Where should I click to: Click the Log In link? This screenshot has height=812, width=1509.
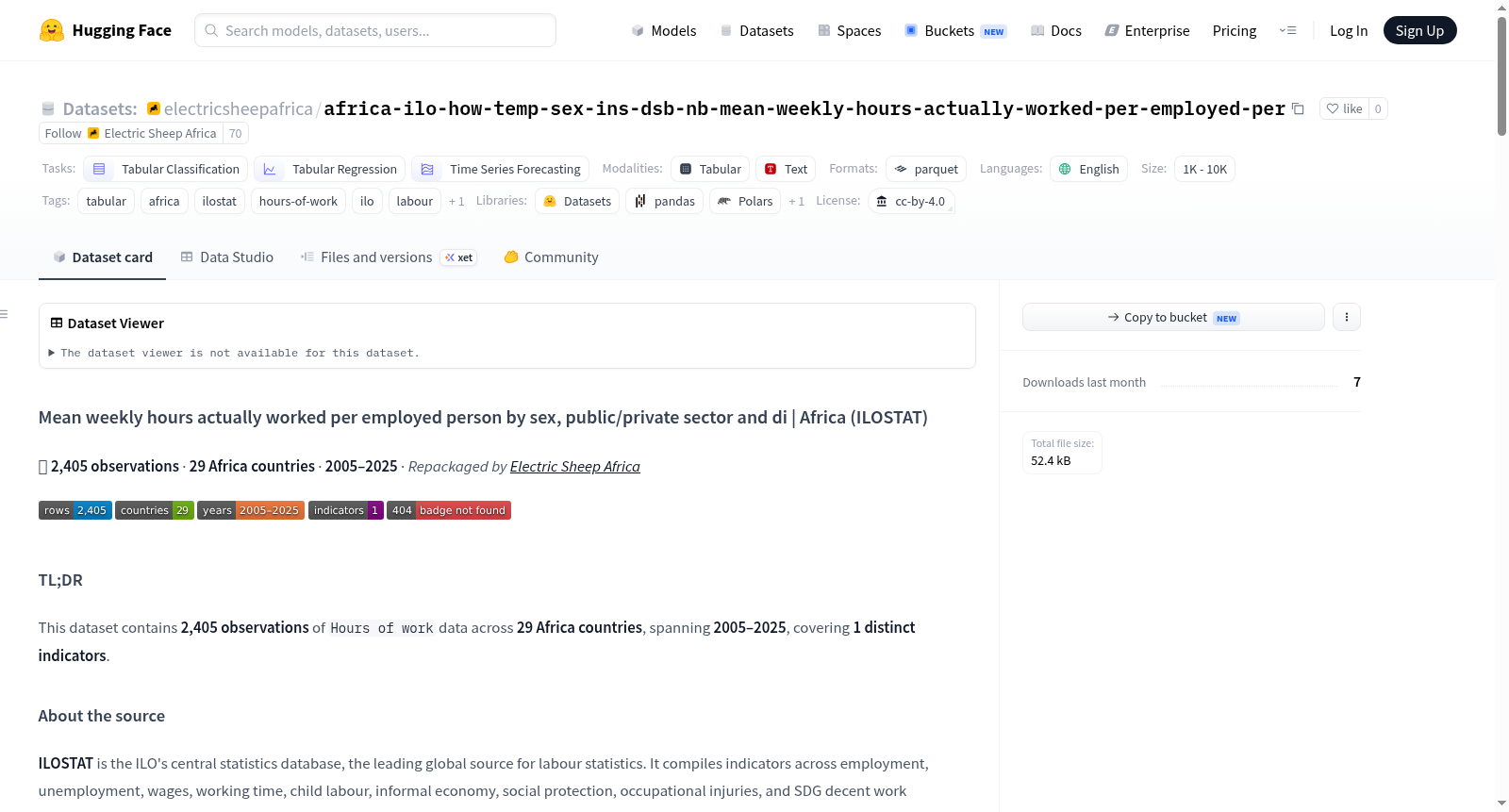1349,30
